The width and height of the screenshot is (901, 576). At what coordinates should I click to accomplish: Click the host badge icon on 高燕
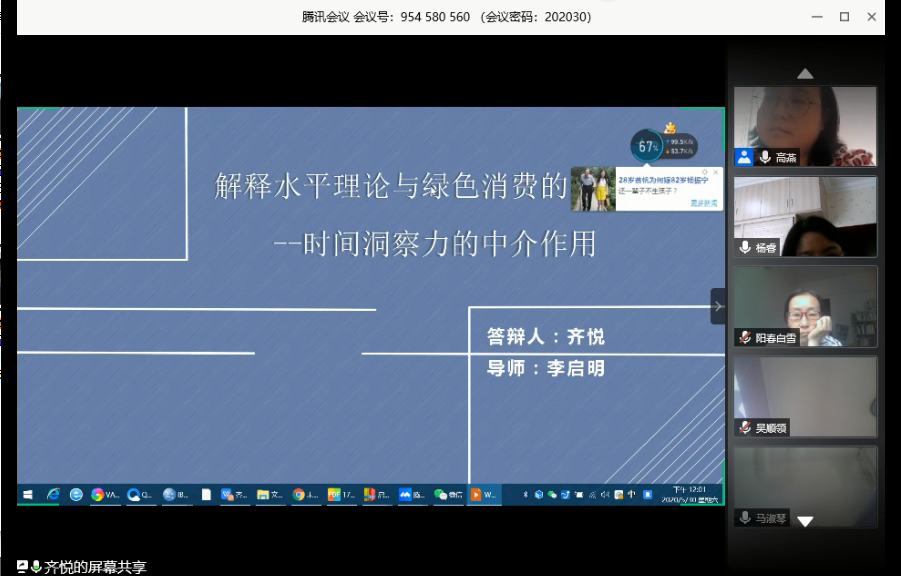[x=744, y=157]
